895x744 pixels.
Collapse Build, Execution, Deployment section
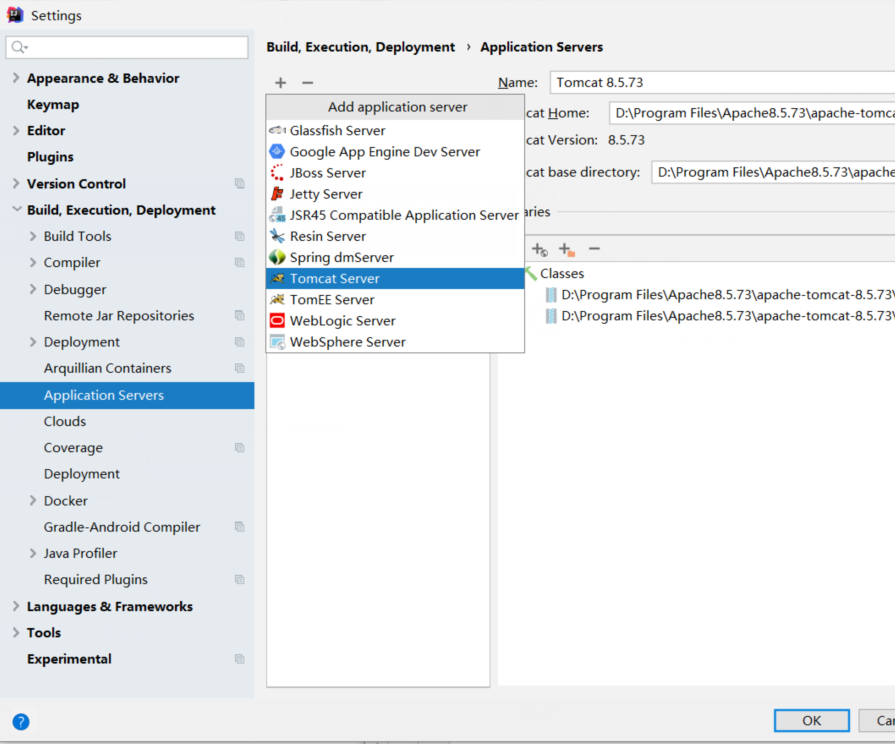click(17, 210)
